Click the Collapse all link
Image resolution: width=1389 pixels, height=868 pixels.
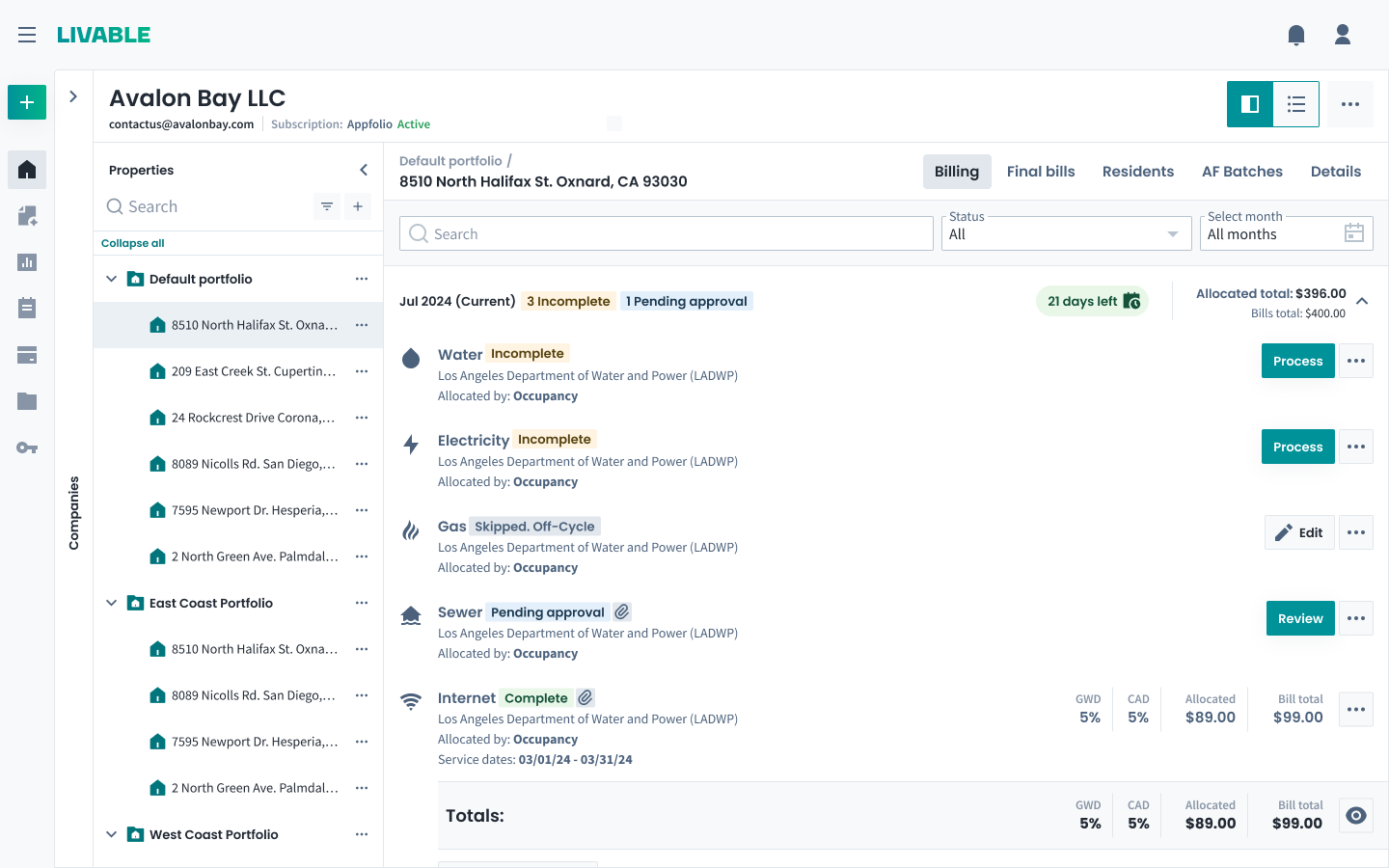tap(133, 243)
